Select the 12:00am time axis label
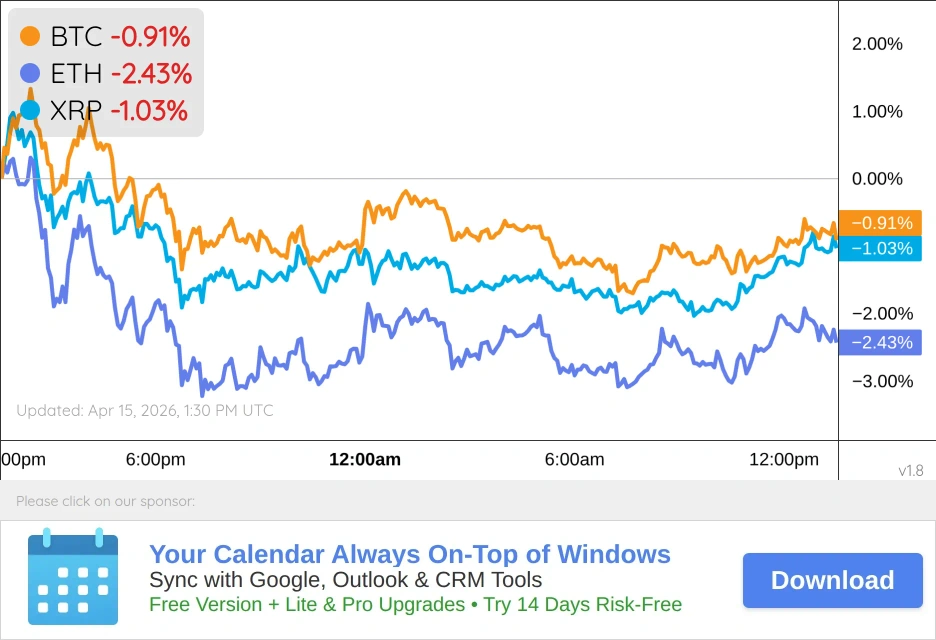 pyautogui.click(x=365, y=460)
